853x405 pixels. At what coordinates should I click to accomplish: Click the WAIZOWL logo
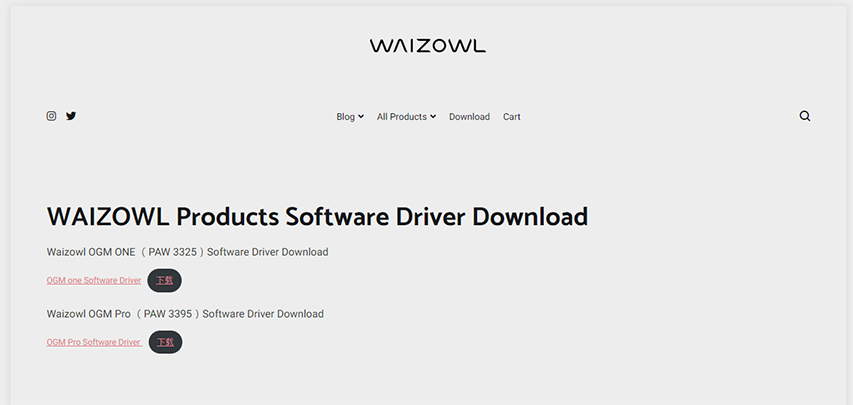[x=428, y=46]
